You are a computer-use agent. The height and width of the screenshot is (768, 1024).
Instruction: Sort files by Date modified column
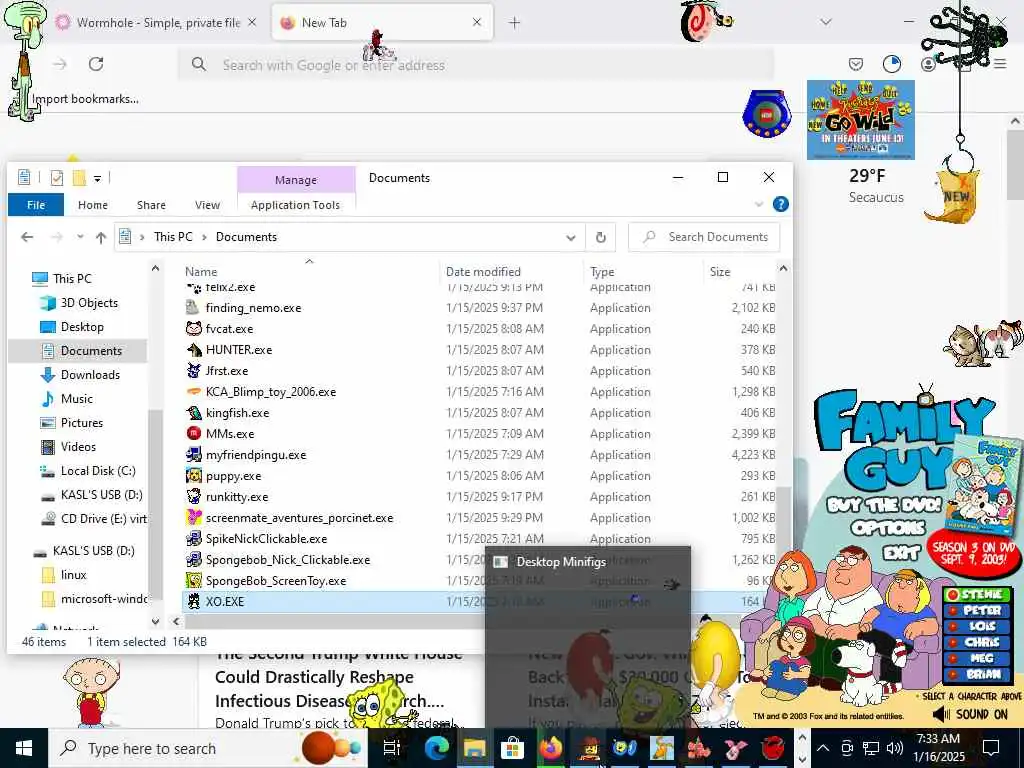pos(483,272)
